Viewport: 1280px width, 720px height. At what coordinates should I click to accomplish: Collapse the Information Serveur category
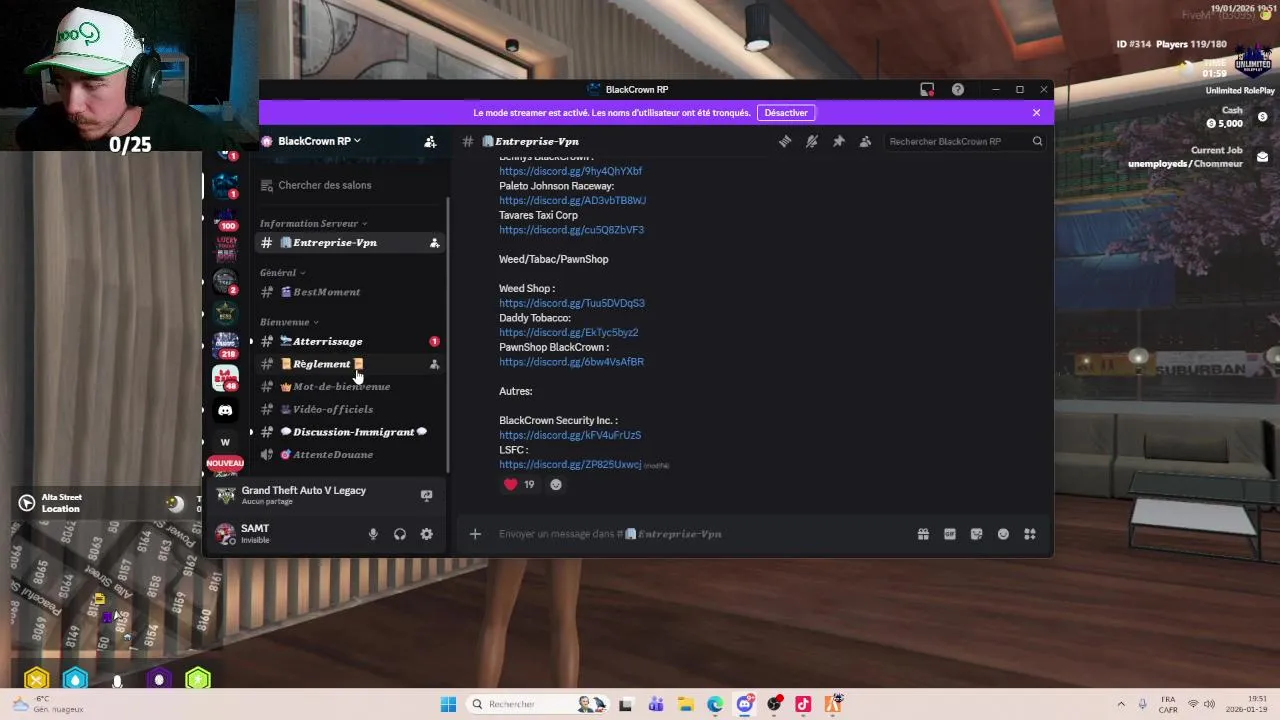pyautogui.click(x=313, y=223)
